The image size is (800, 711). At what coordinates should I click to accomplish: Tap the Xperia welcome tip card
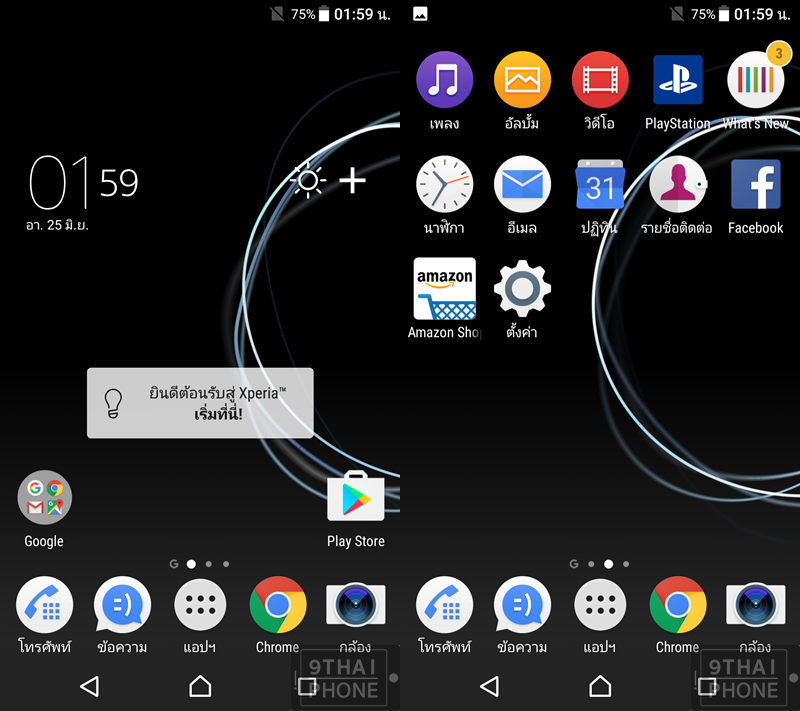tap(200, 403)
